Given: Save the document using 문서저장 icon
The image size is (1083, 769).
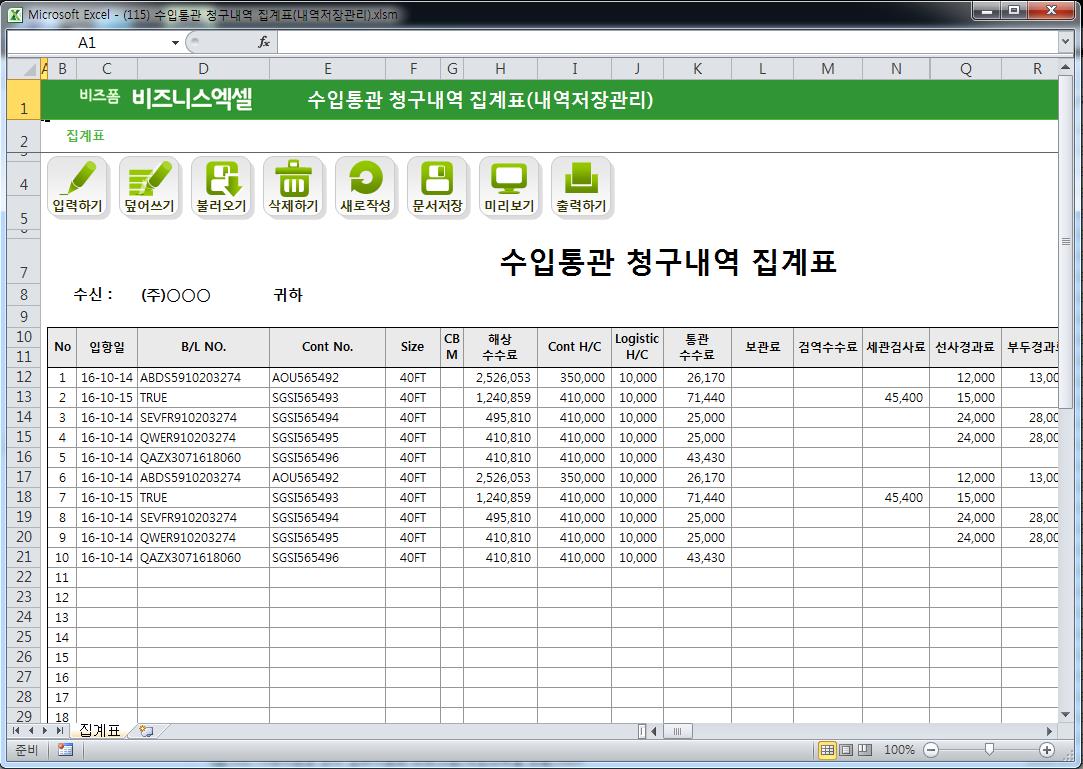Looking at the screenshot, I should click(437, 187).
